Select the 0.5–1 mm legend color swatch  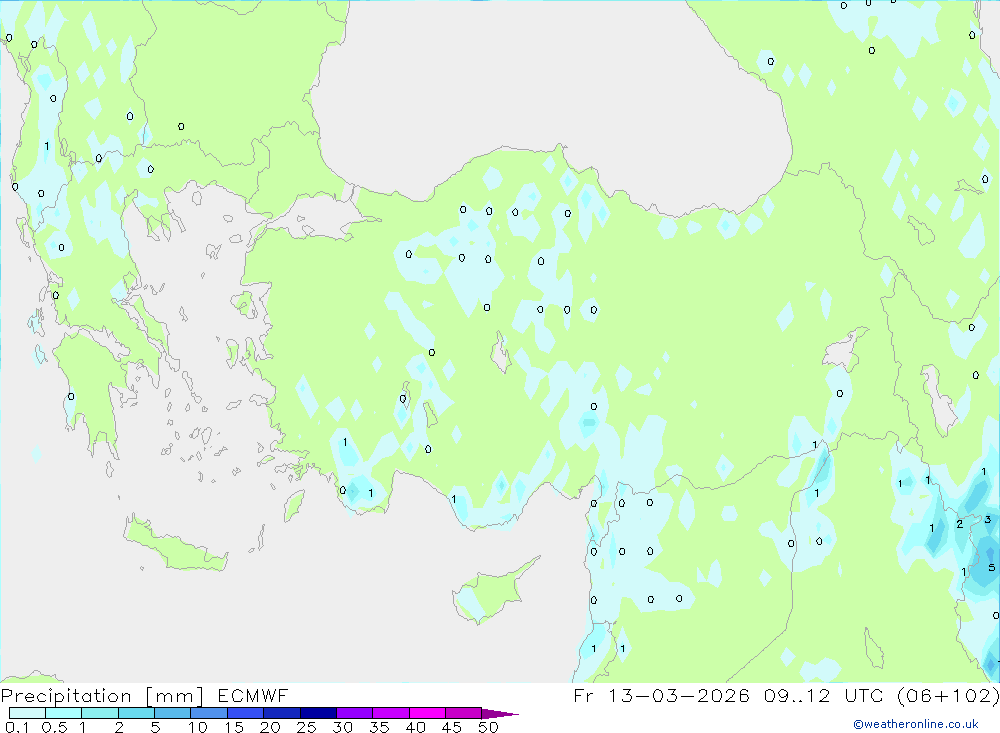[64, 713]
